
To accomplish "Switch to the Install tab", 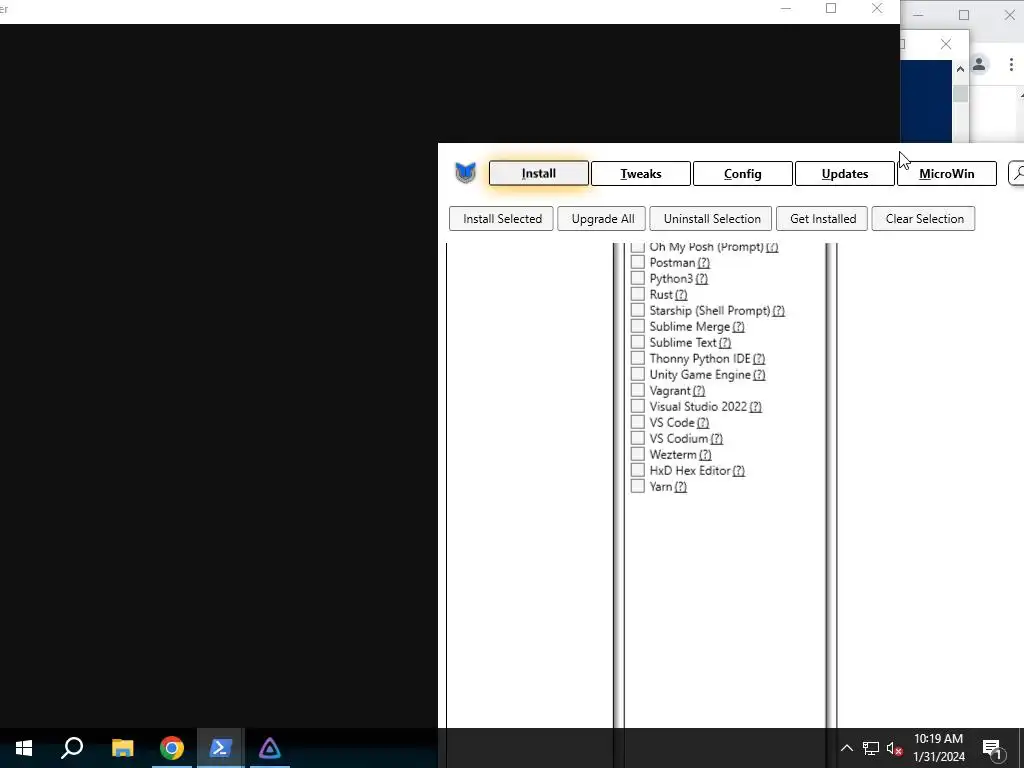I will click(x=539, y=174).
